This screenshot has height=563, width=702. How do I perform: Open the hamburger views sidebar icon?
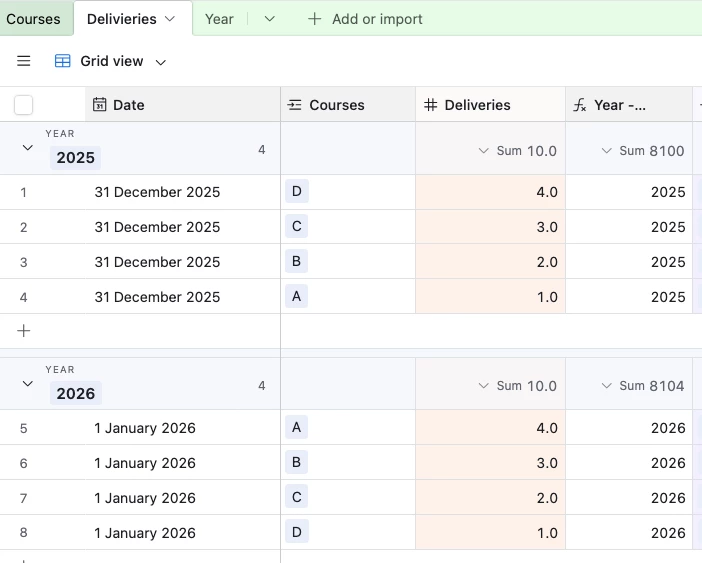(24, 61)
